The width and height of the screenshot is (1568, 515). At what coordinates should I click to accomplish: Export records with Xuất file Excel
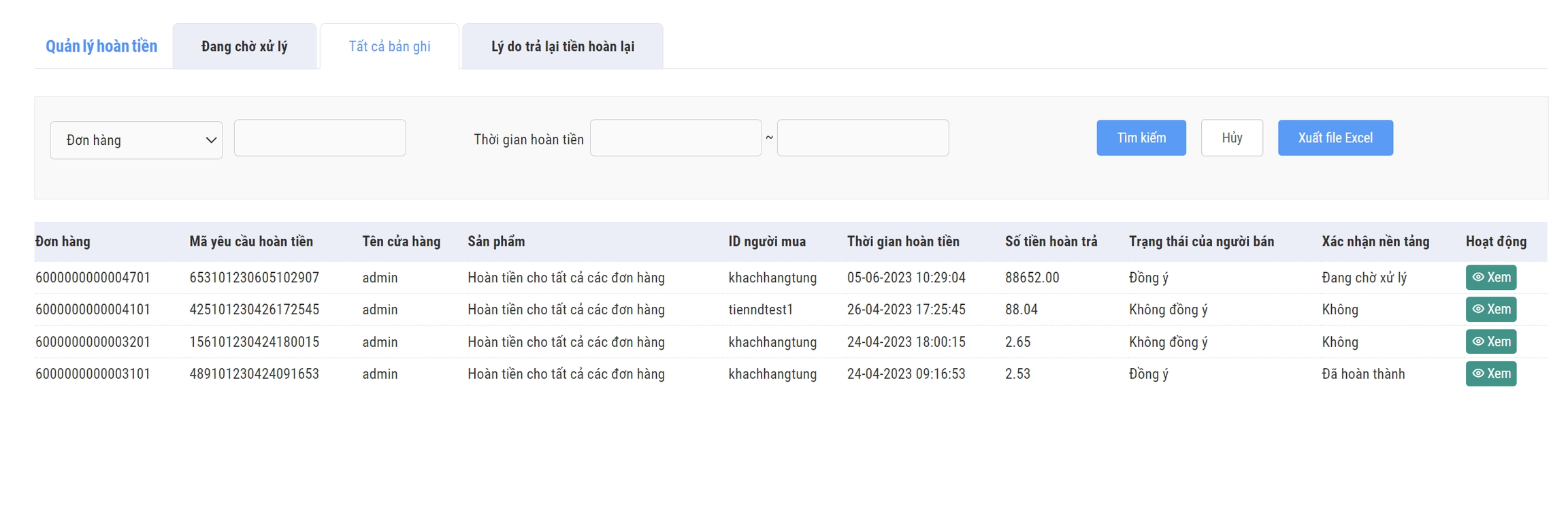1335,138
